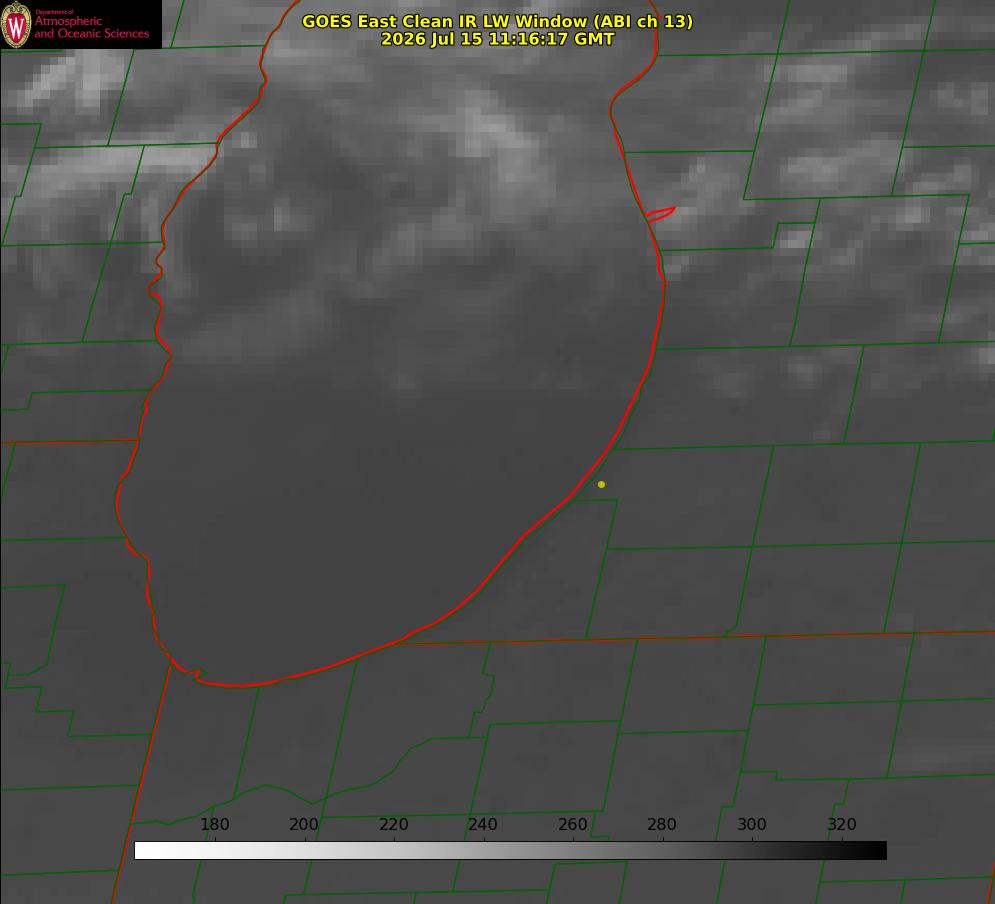Select the 220 colorbar tick label

tap(393, 824)
